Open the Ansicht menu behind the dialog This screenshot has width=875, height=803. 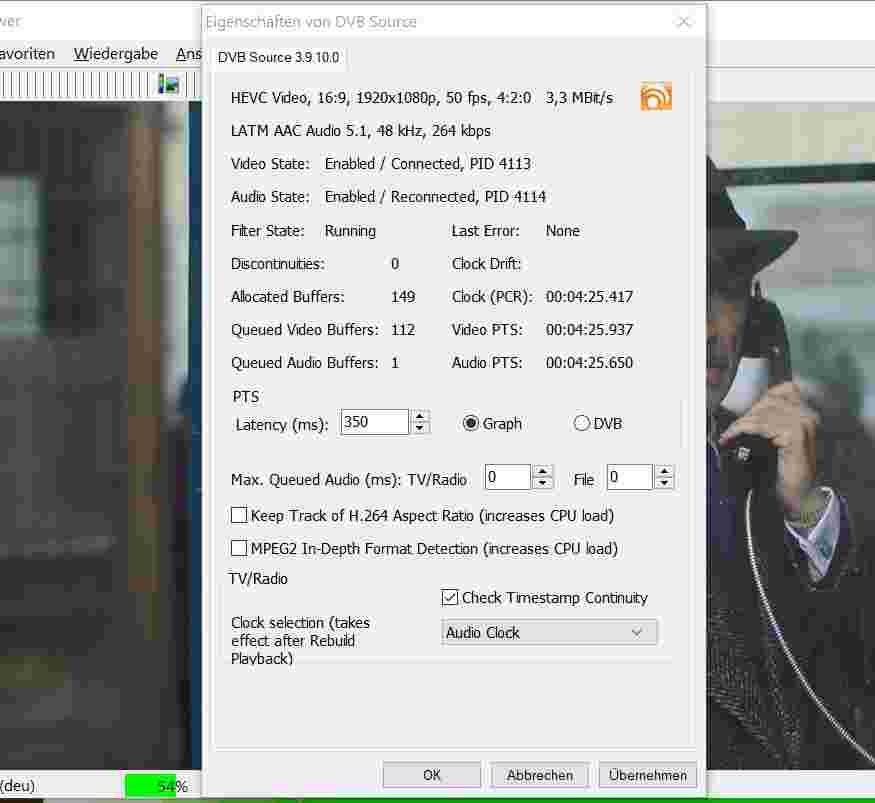[x=188, y=54]
